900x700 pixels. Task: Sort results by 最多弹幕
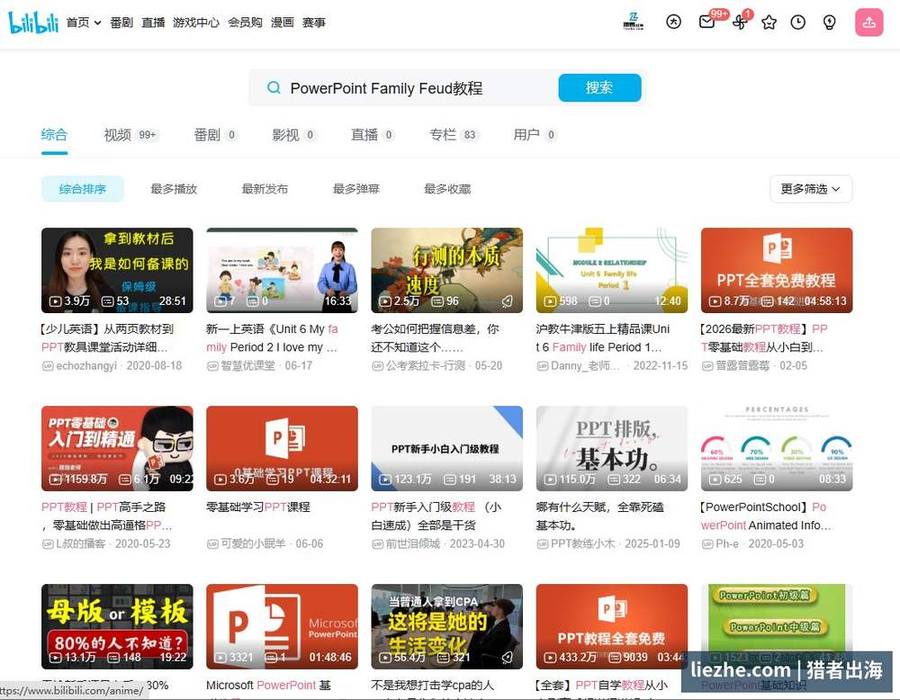356,189
